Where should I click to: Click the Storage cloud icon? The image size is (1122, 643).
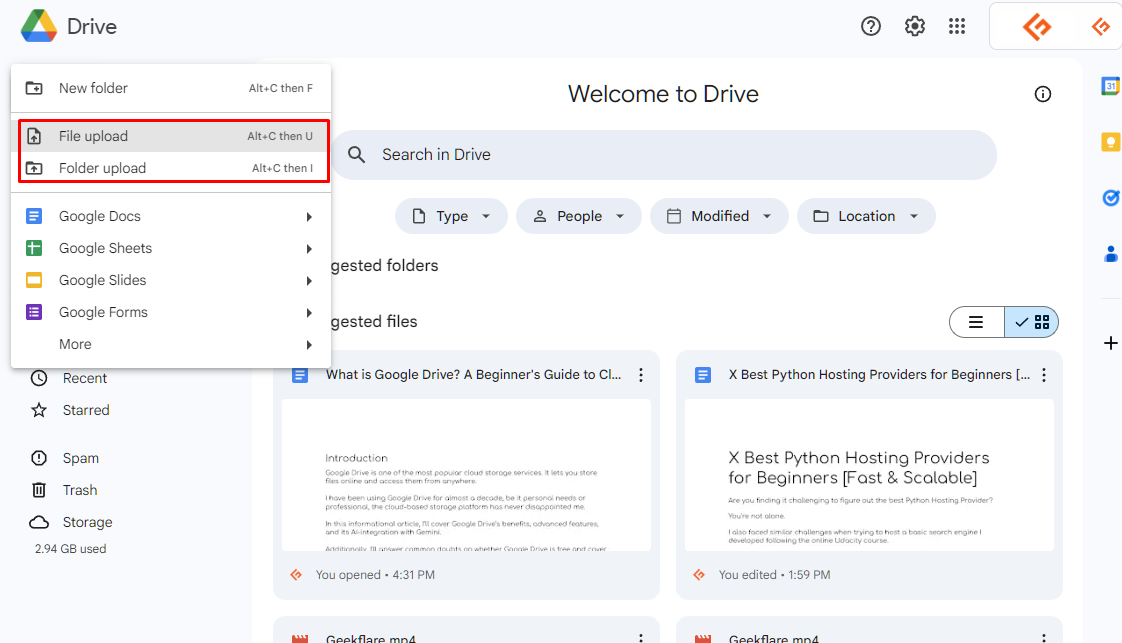pos(39,522)
